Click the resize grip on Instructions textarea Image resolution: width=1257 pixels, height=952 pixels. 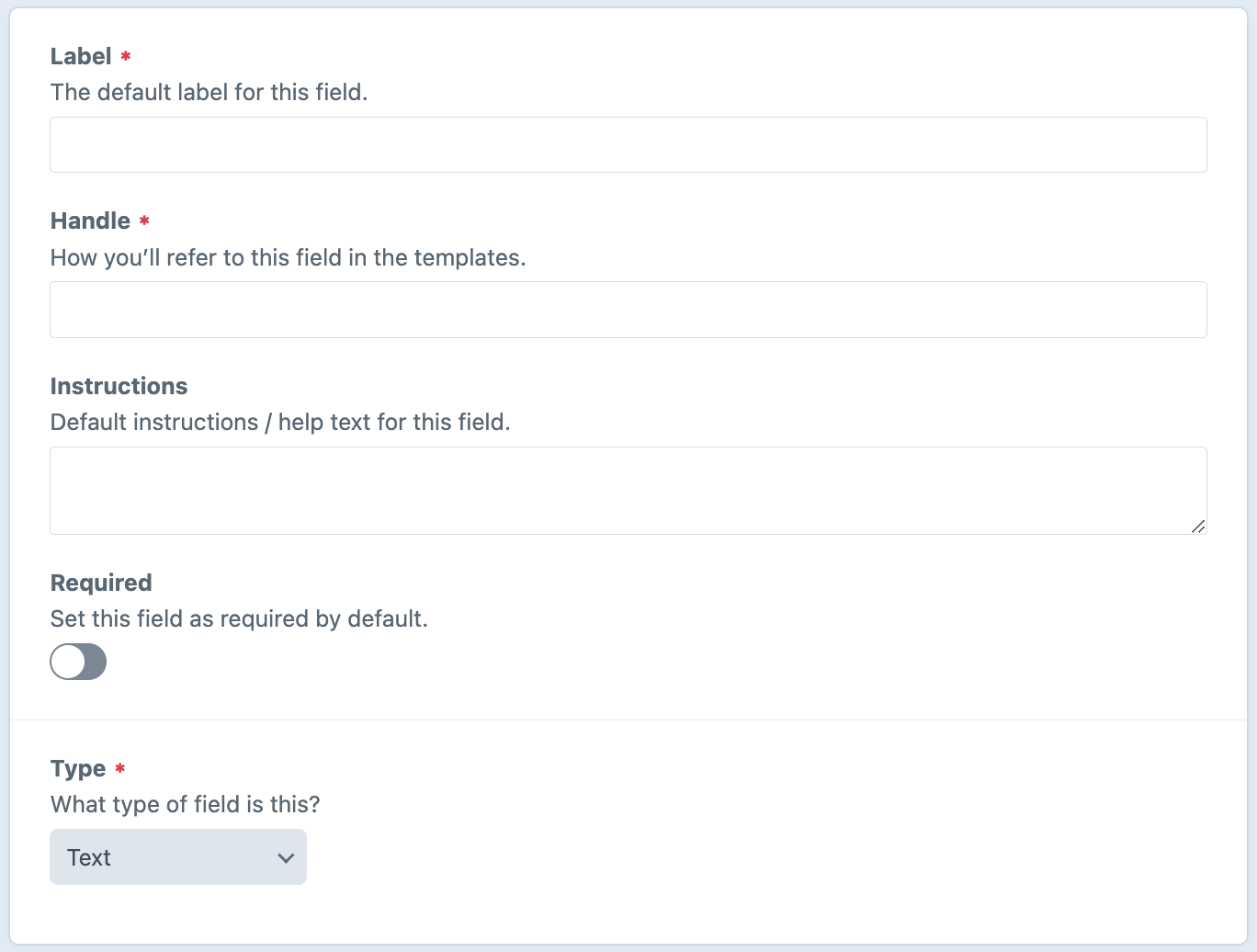pyautogui.click(x=1197, y=527)
